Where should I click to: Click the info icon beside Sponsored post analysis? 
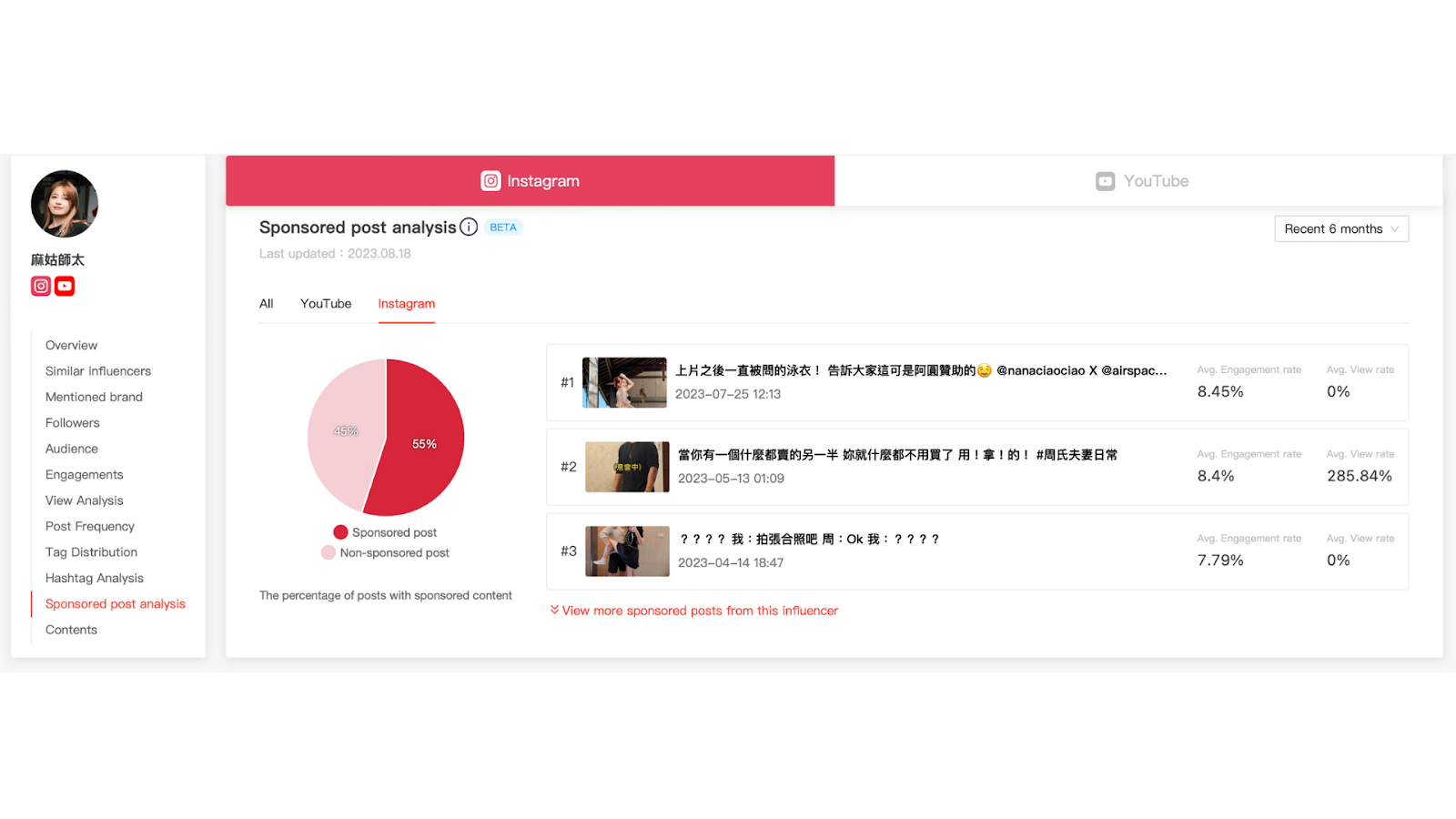(469, 227)
